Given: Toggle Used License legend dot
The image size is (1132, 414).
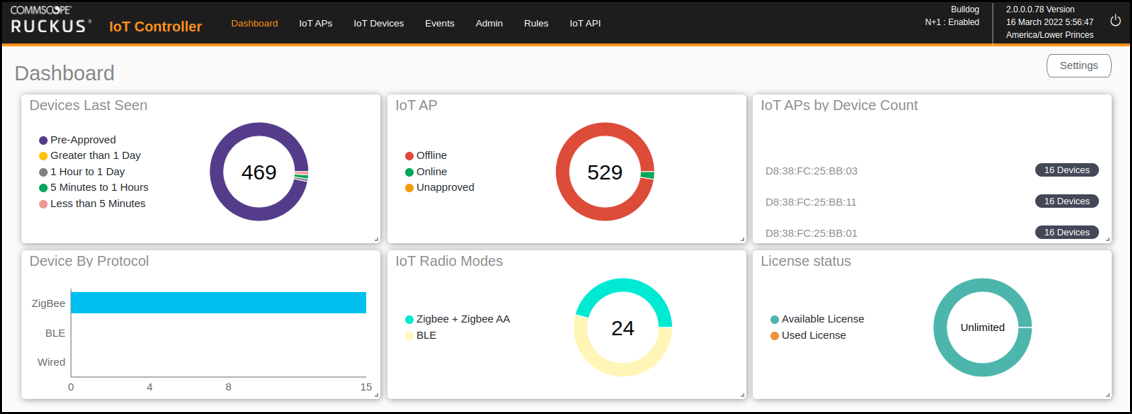Looking at the screenshot, I should 775,336.
